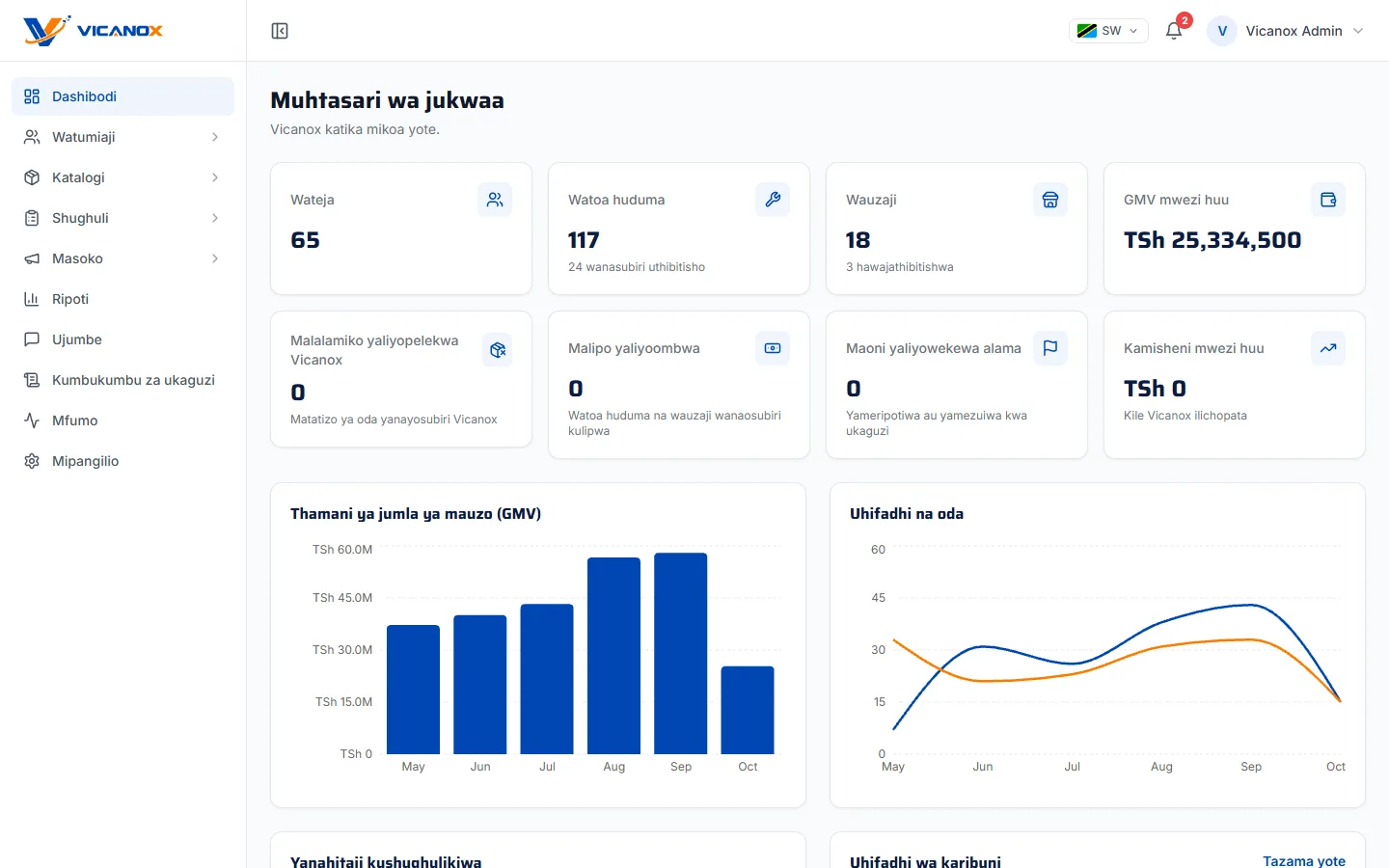The image size is (1389, 868).
Task: Click the Kile Vicanox ilichopata caption
Action: click(1185, 416)
